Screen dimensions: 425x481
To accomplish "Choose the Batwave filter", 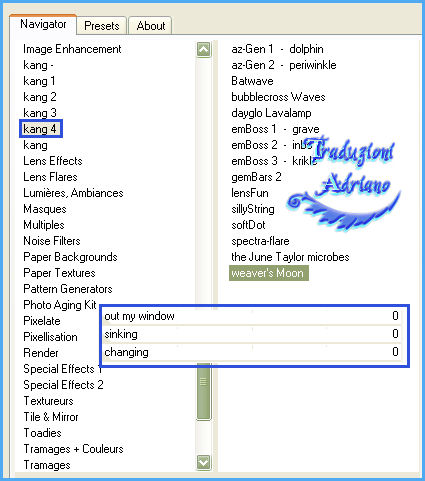I will coord(252,81).
